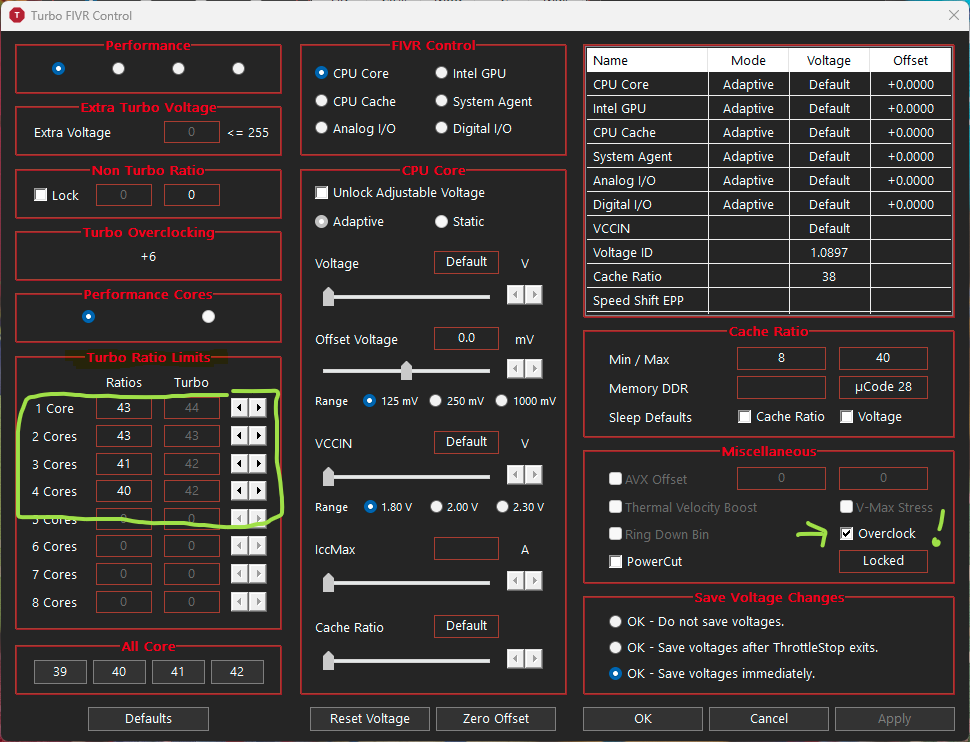This screenshot has width=970, height=742.
Task: Increase the 3 Cores turbo ratio arrow
Action: click(258, 464)
